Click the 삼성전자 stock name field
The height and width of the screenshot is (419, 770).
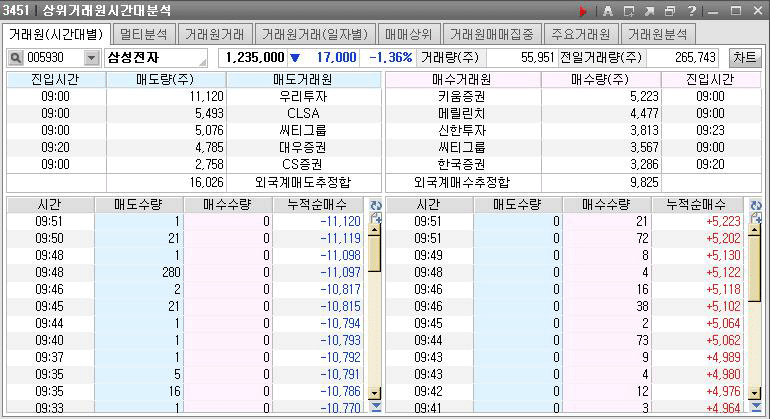coord(155,58)
